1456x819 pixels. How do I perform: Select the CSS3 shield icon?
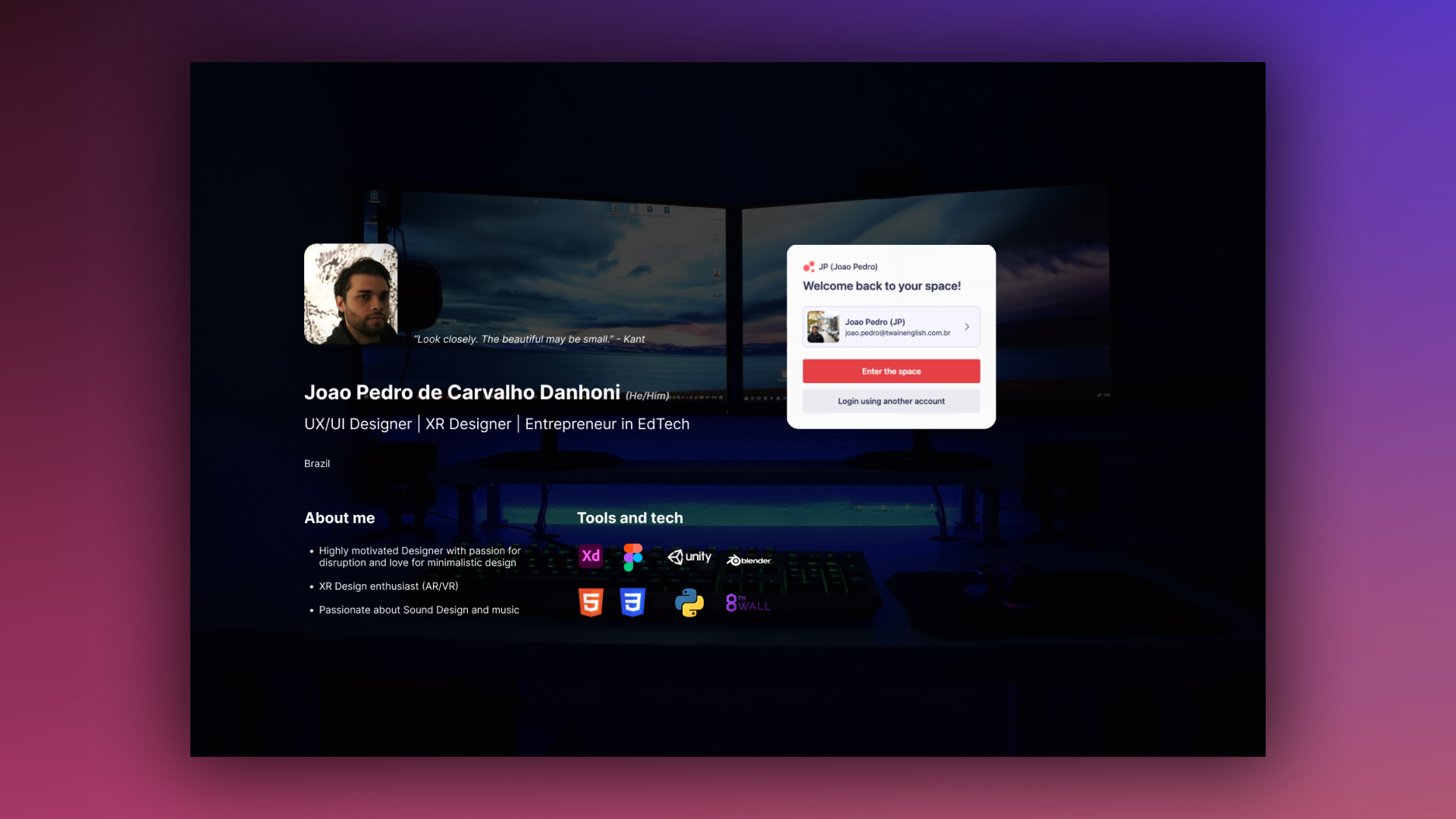coord(632,603)
